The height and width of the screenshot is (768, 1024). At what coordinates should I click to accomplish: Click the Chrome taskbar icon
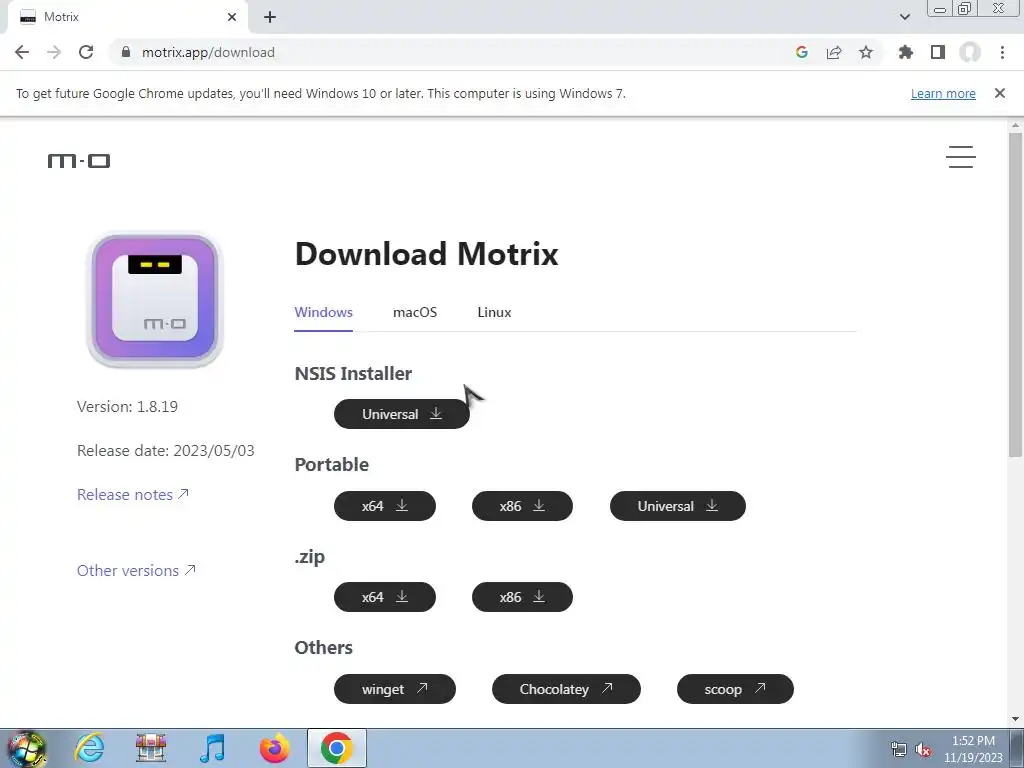click(x=336, y=748)
